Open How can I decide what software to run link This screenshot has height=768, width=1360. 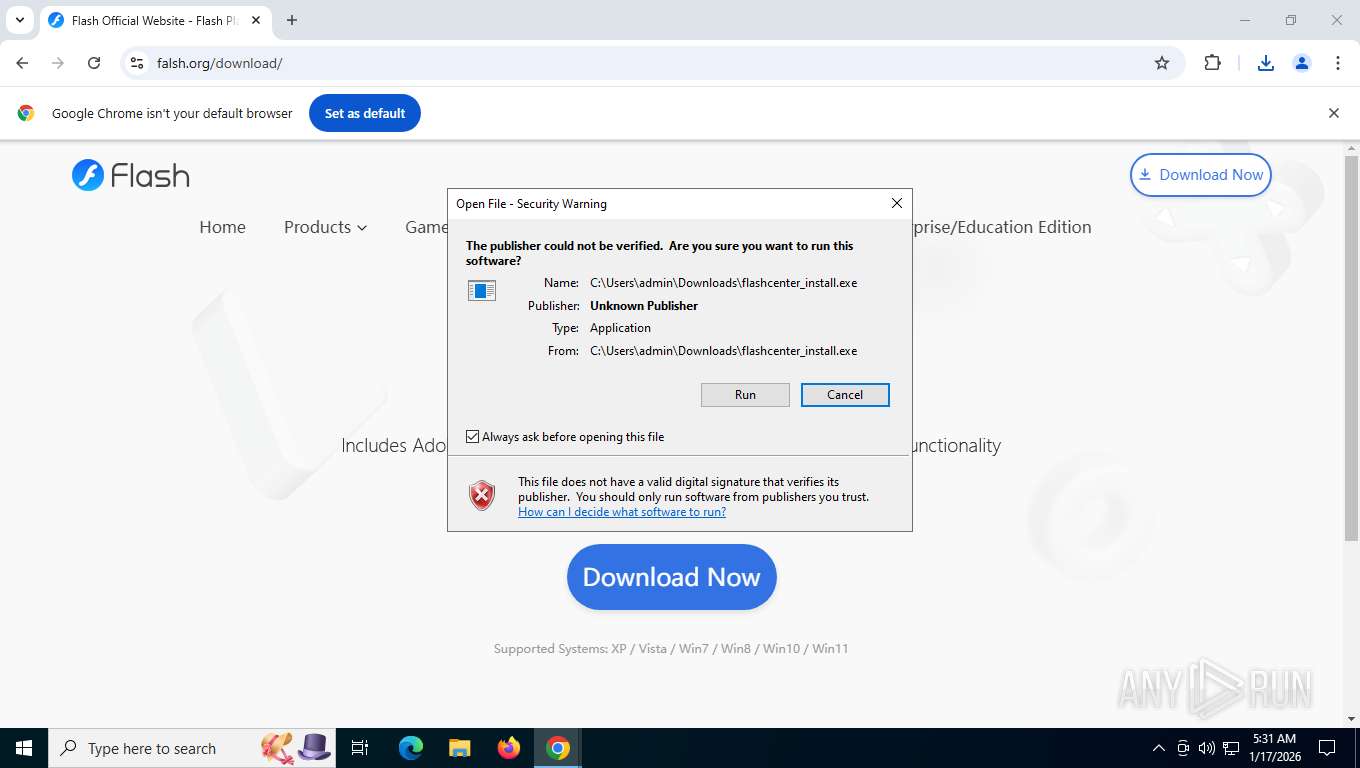tap(622, 512)
